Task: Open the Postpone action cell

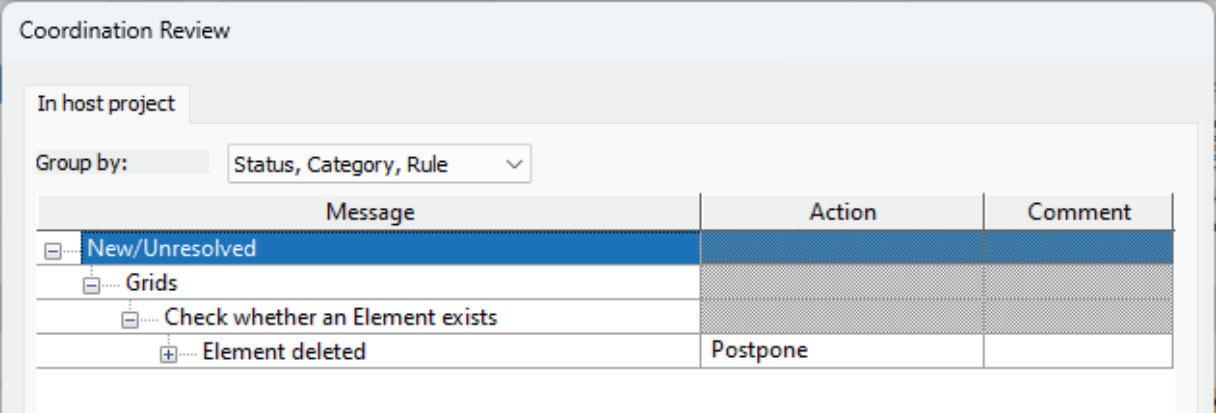Action: click(x=842, y=352)
